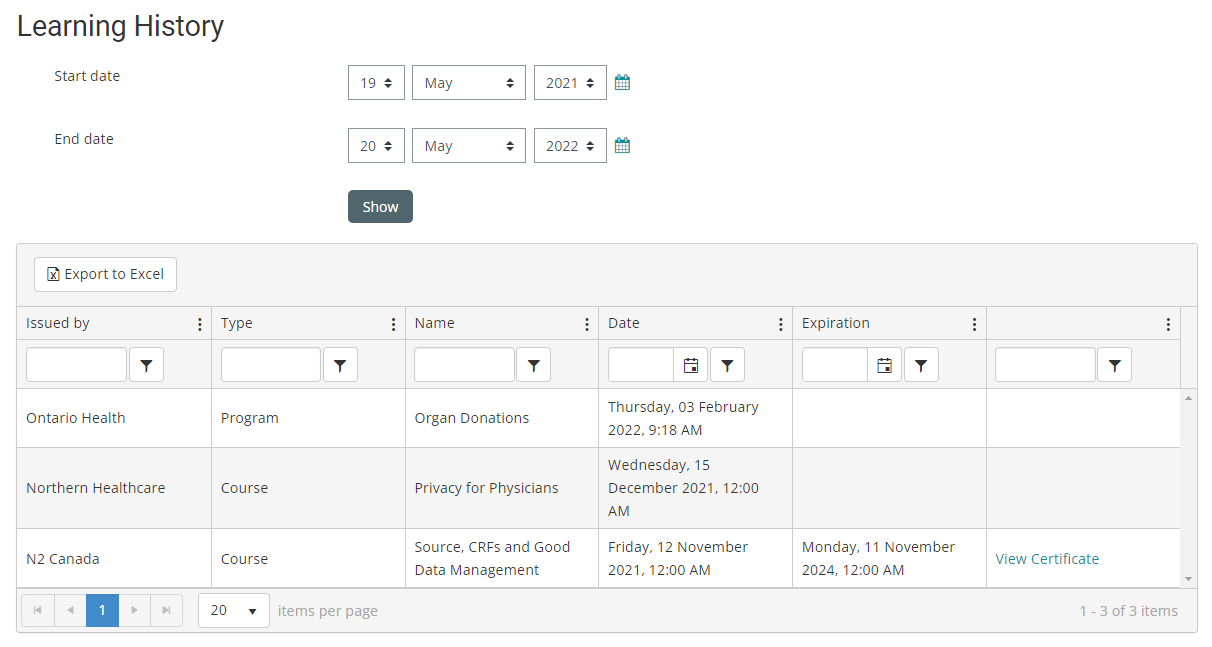
Task: Click Export to Excel button
Action: tap(106, 274)
